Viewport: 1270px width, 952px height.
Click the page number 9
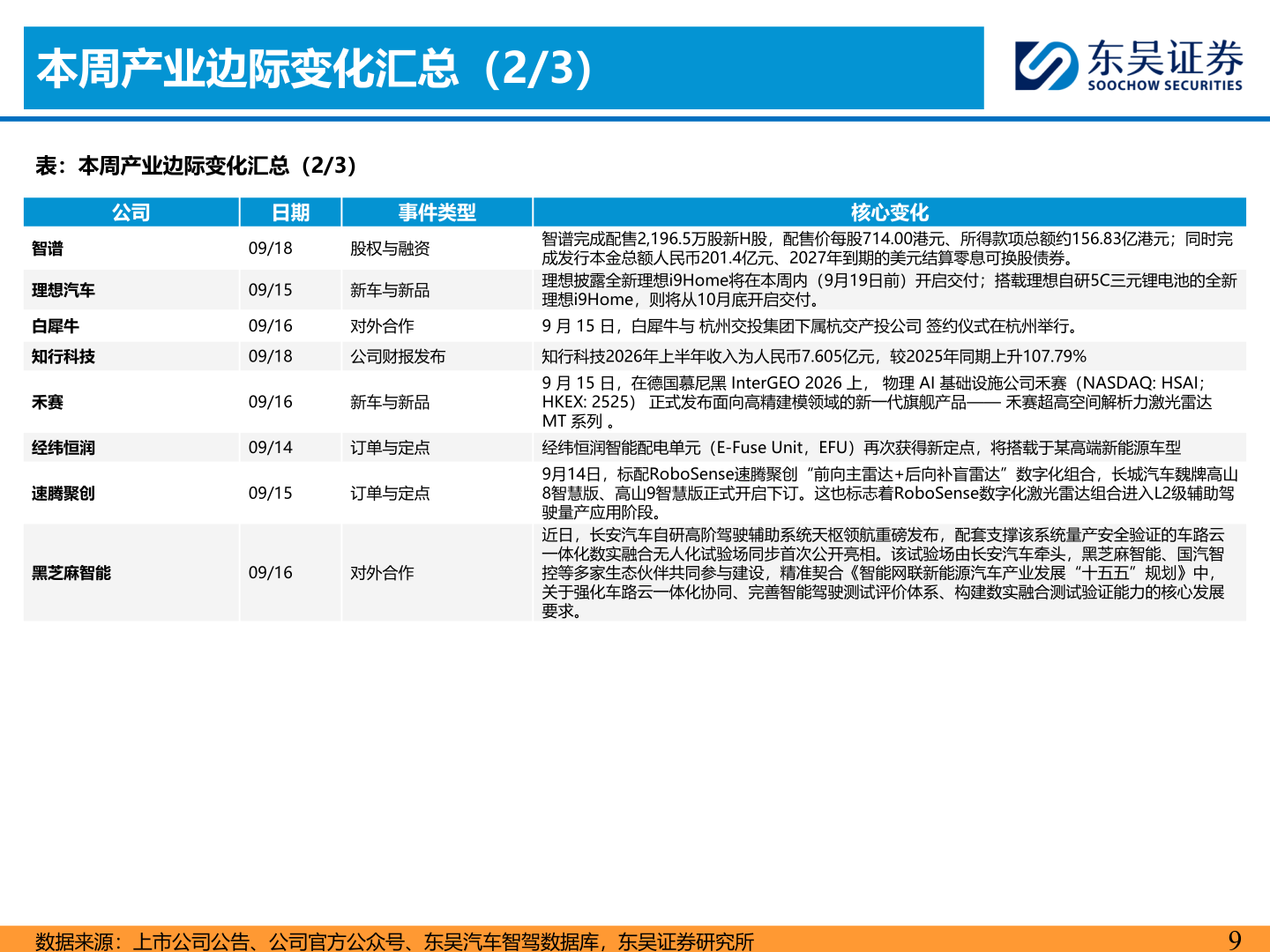pos(1235,940)
